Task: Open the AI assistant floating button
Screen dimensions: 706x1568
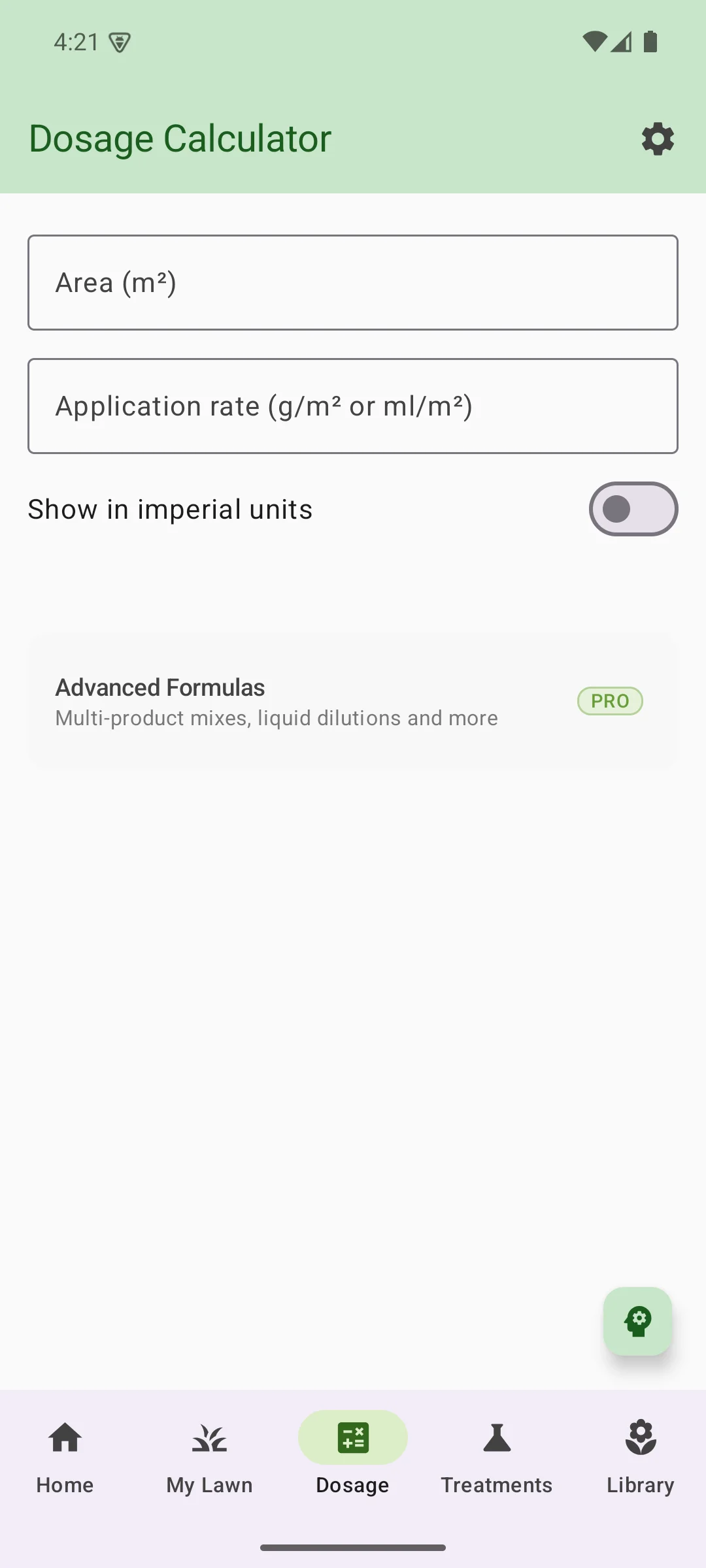Action: (638, 1321)
